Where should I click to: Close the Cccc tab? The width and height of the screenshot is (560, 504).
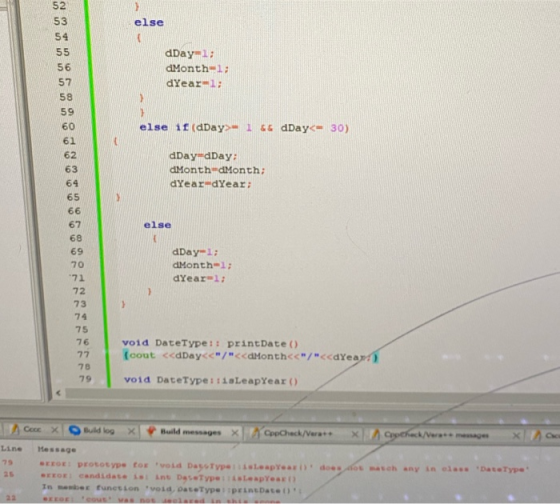click(54, 430)
